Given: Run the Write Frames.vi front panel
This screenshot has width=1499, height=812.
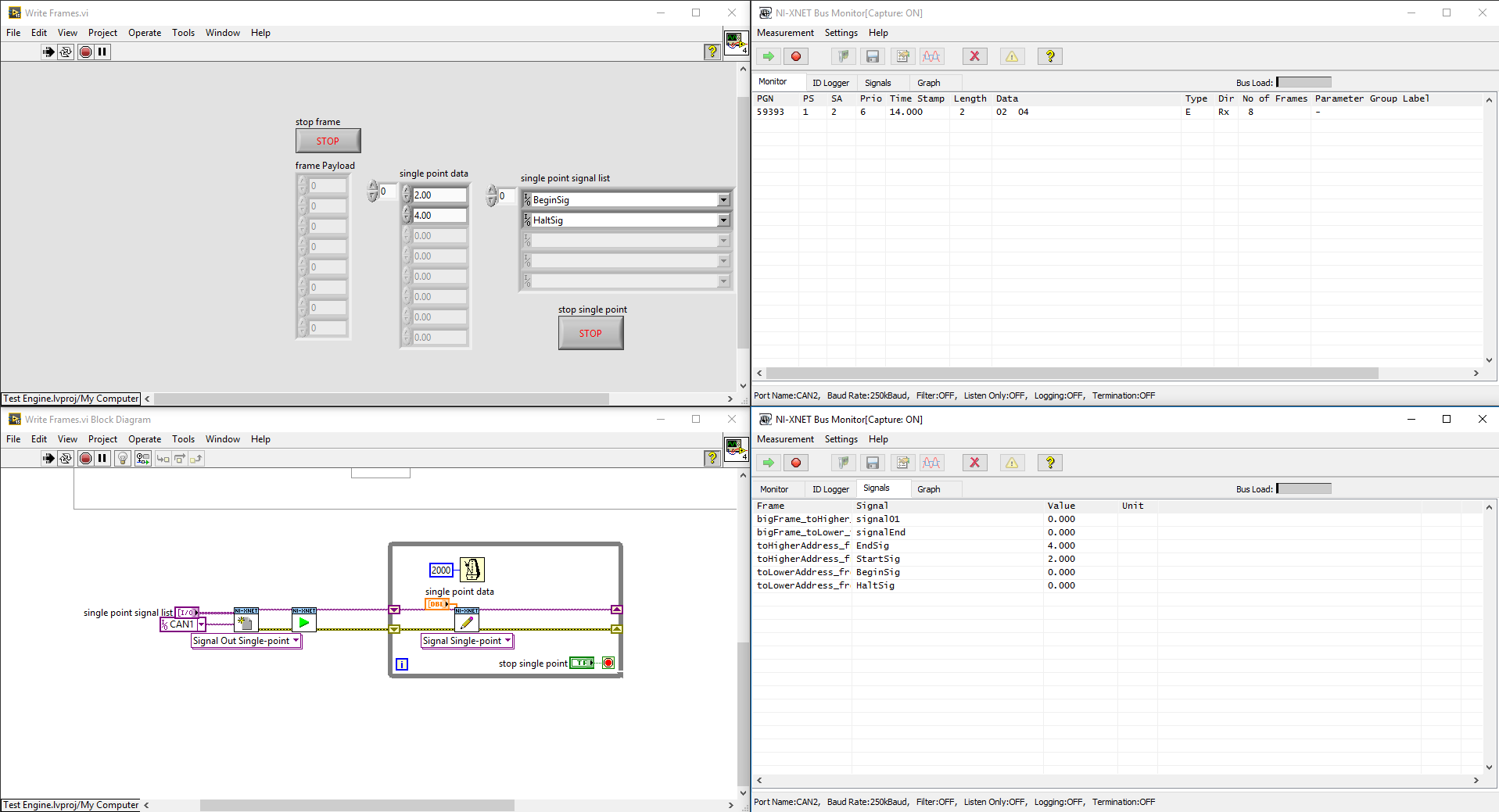Looking at the screenshot, I should pyautogui.click(x=48, y=52).
